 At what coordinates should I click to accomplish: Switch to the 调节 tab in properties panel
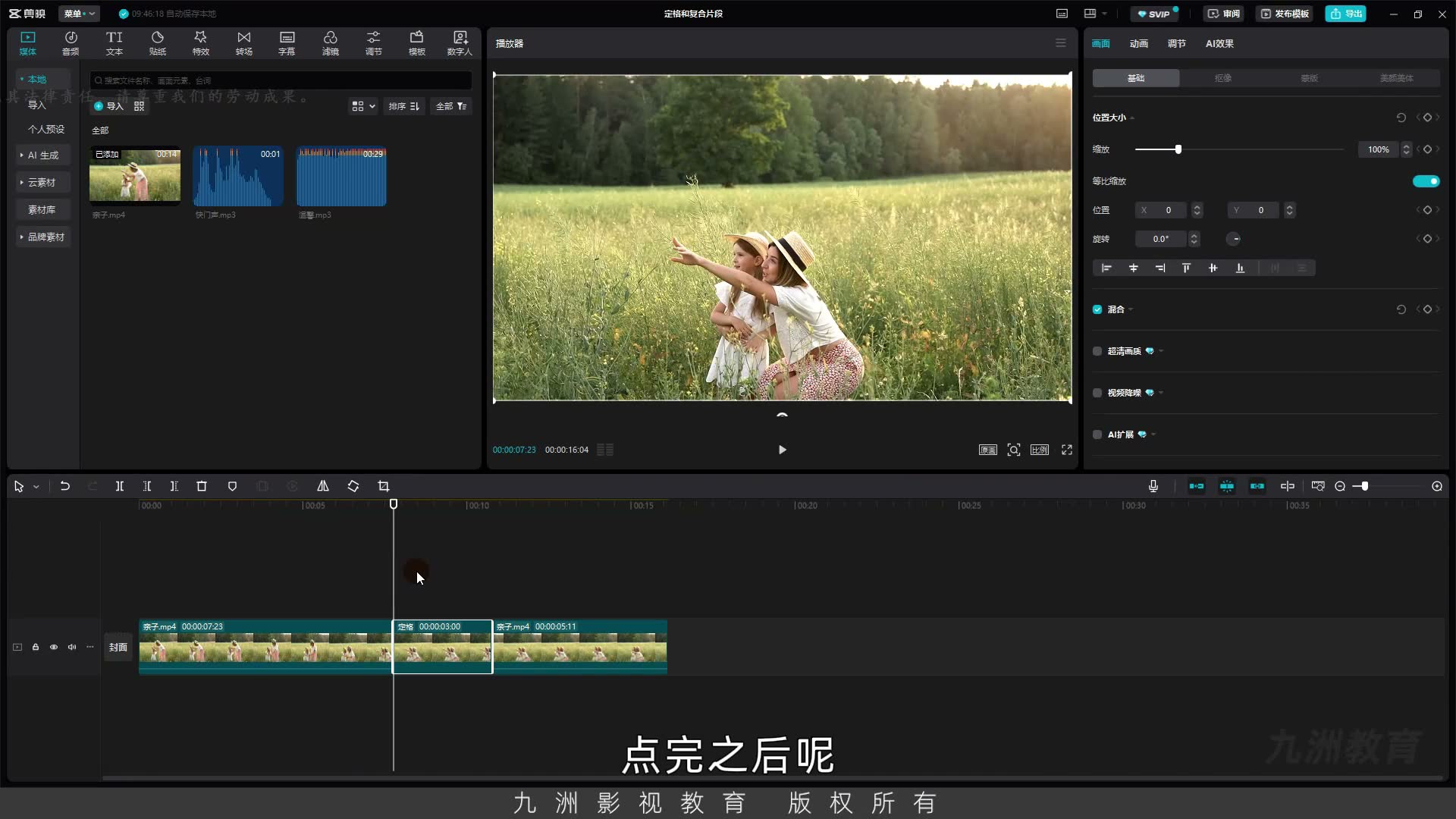coord(1176,44)
